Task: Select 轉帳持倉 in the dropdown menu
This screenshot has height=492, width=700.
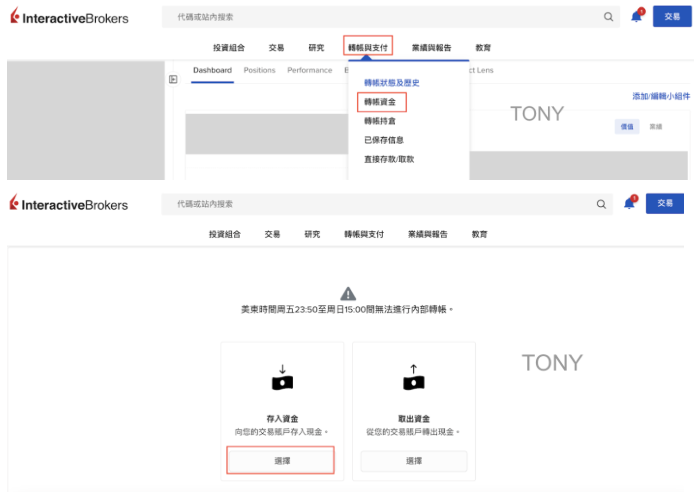Action: (379, 121)
